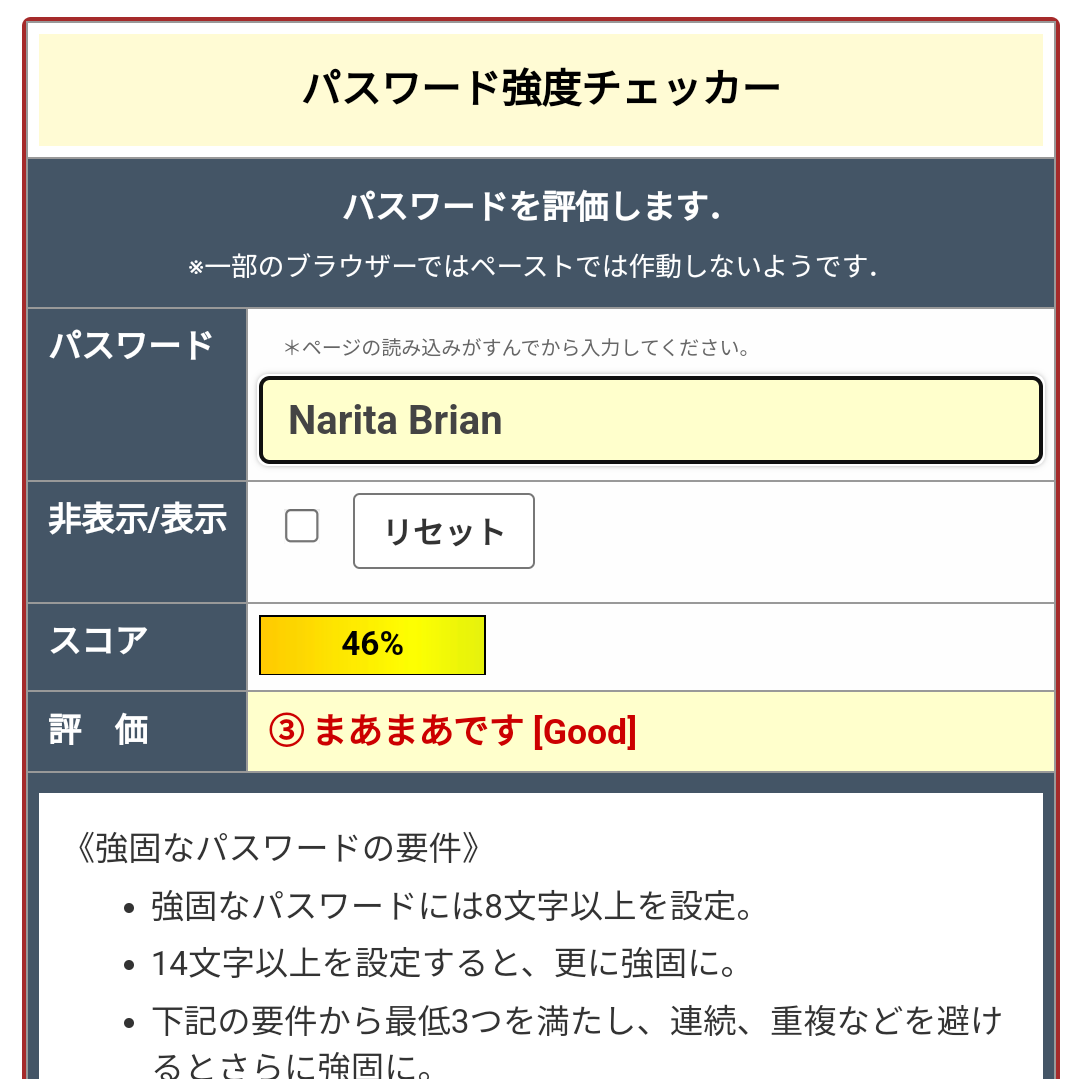Click the 非表示/表示 row label

tap(138, 519)
